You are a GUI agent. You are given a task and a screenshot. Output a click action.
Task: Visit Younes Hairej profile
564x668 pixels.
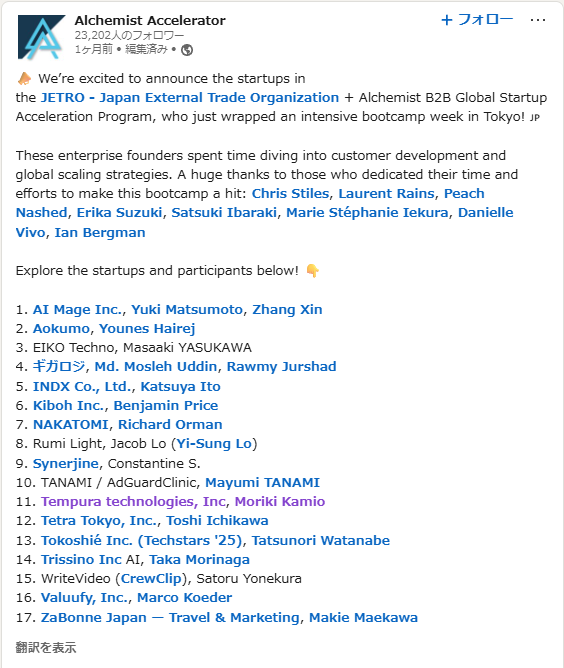pyautogui.click(x=147, y=328)
